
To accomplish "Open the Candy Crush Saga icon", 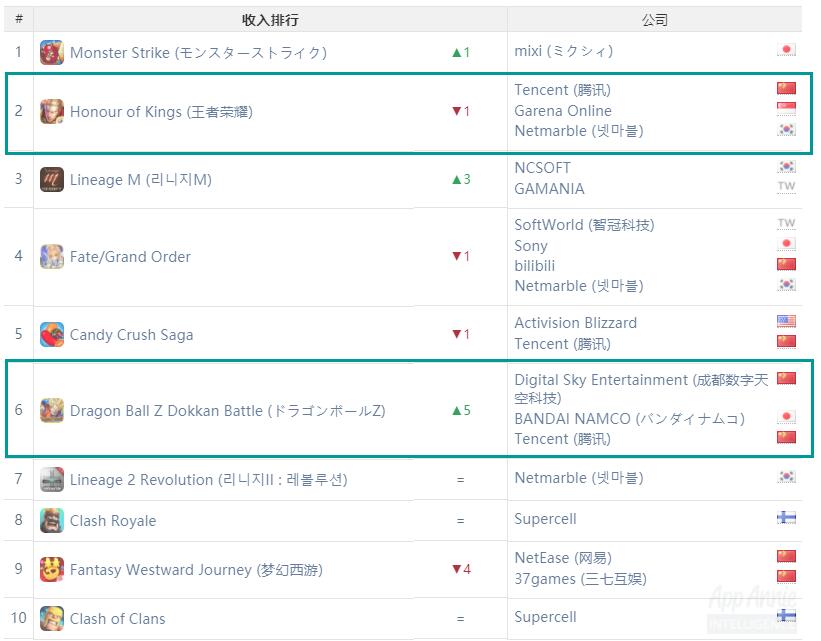I will point(52,335).
